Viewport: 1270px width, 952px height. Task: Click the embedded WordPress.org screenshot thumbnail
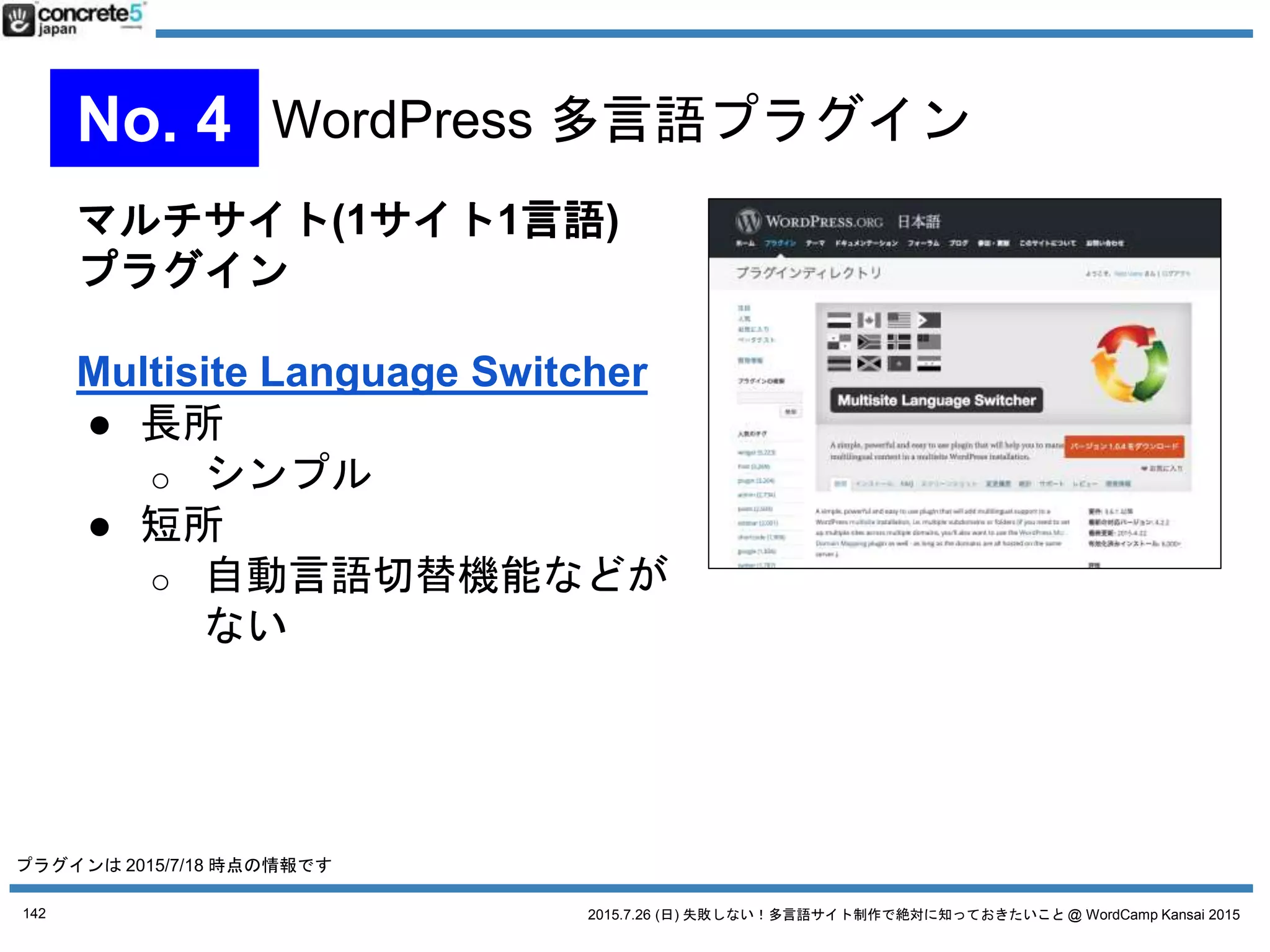tap(964, 383)
